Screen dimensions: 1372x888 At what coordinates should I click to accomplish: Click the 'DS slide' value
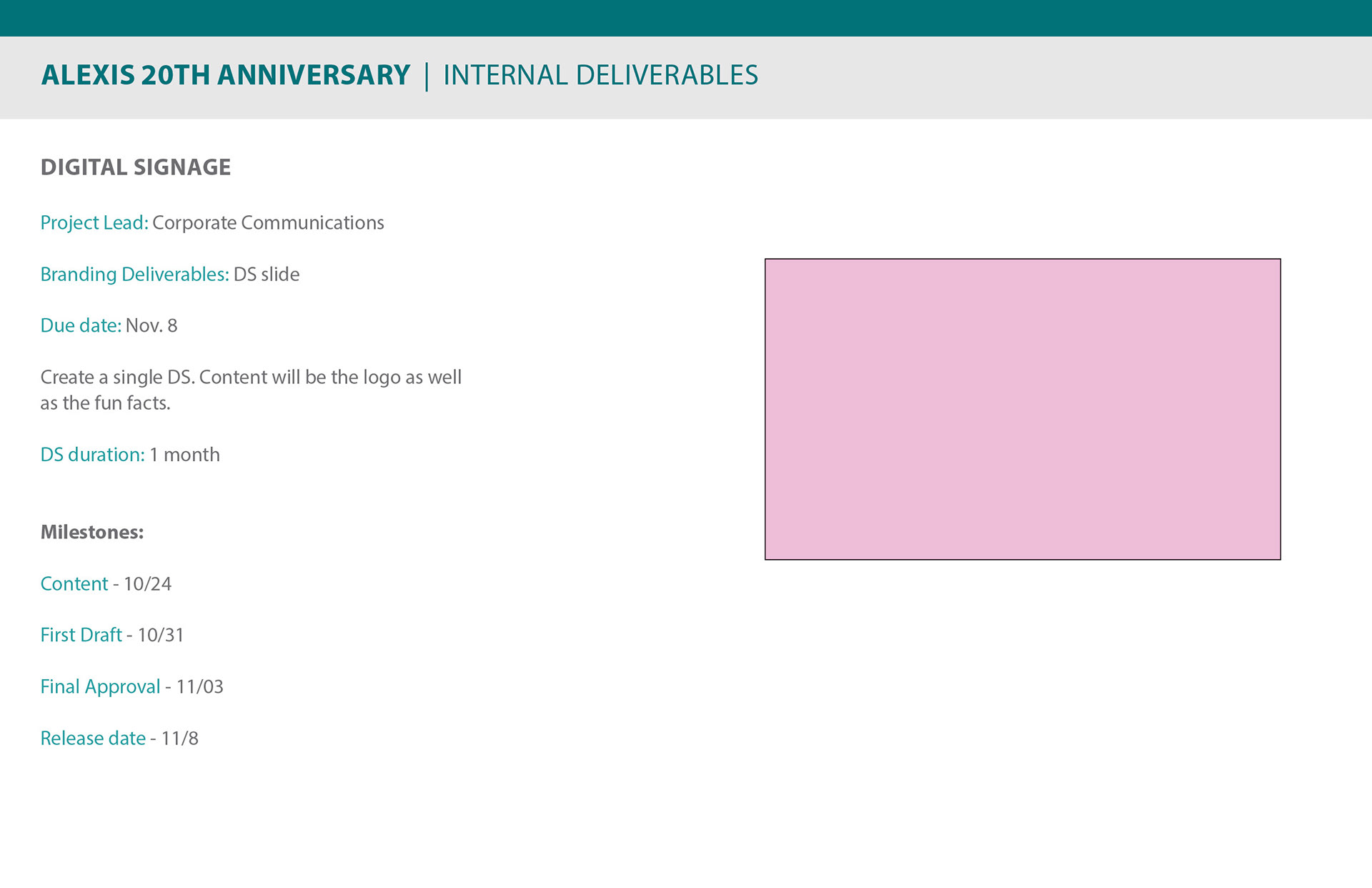click(267, 275)
